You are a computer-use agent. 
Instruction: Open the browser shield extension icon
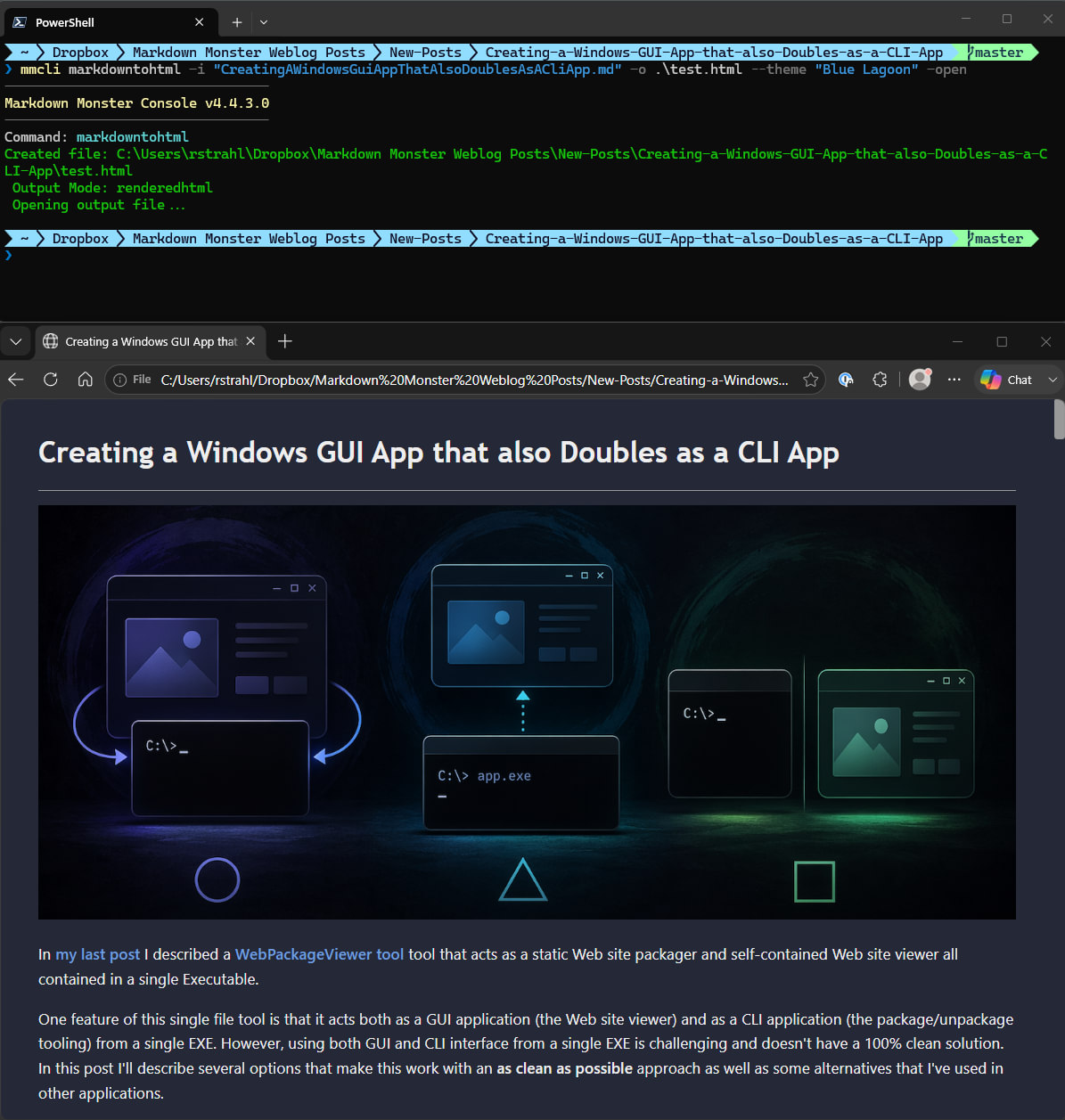[x=847, y=380]
